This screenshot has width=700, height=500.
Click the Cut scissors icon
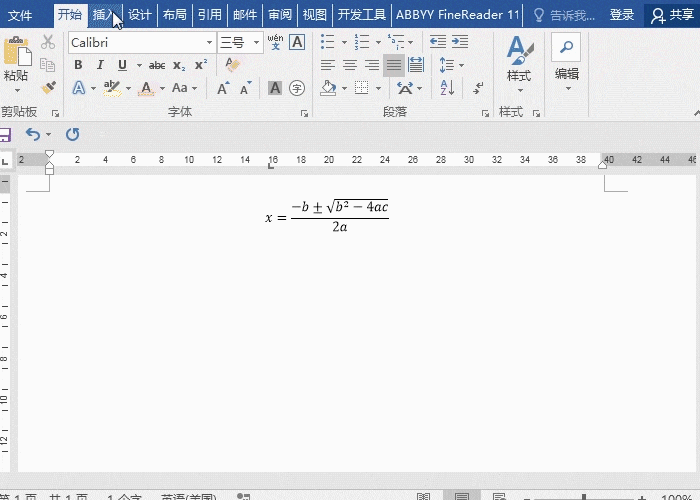[x=48, y=42]
